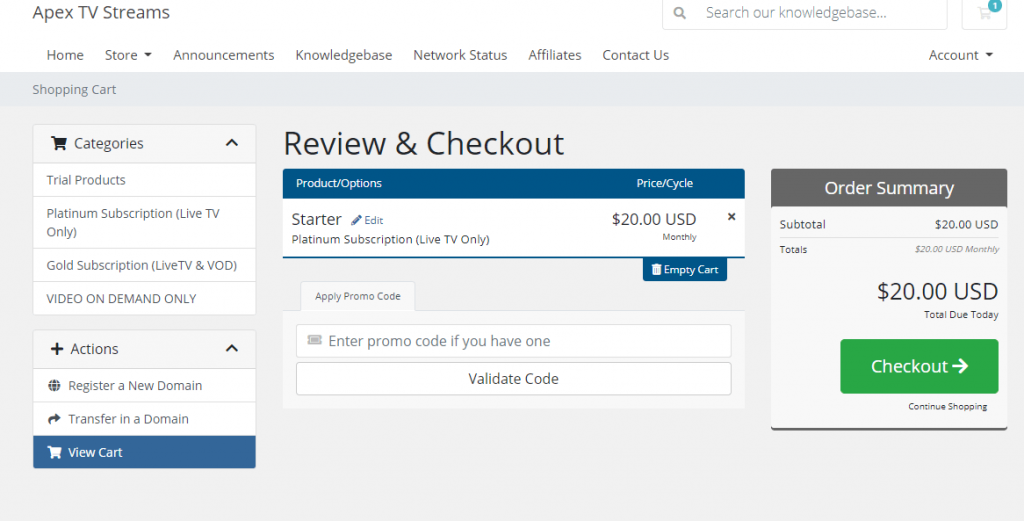Viewport: 1024px width, 521px height.
Task: Open Platinum Subscription (Live TV Only) category
Action: [144, 223]
